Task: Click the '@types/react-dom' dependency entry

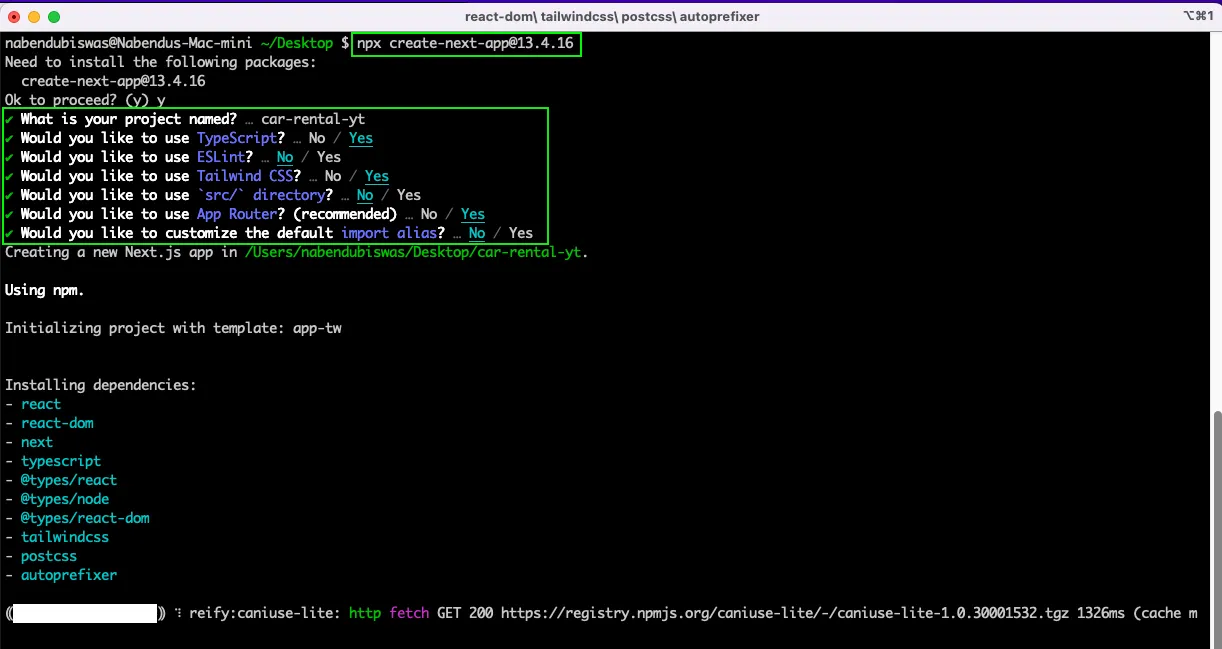Action: pos(85,518)
